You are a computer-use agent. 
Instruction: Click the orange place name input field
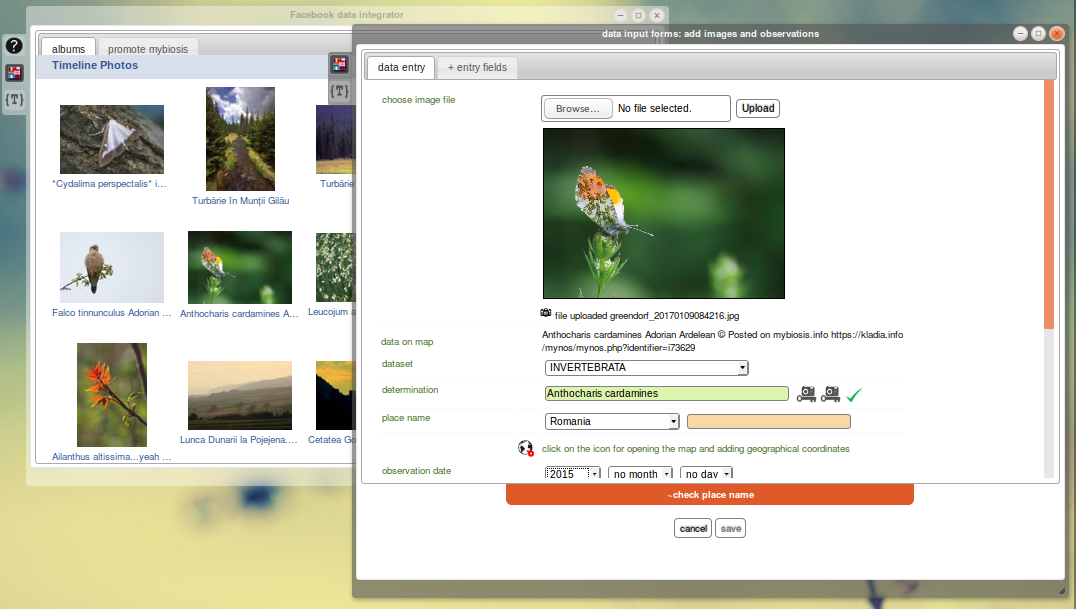768,422
